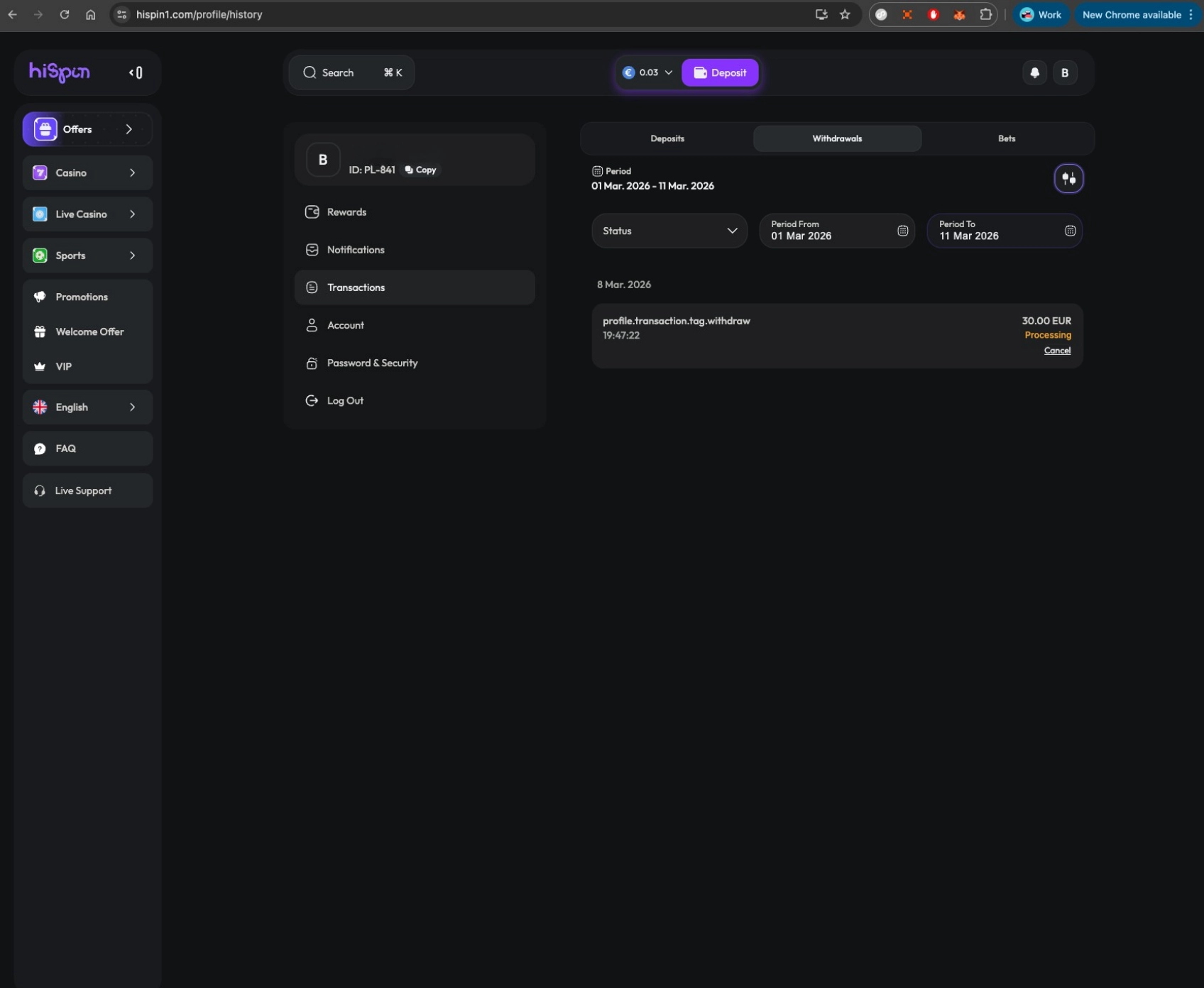
Task: Click the Log Out arrow icon
Action: 312,400
